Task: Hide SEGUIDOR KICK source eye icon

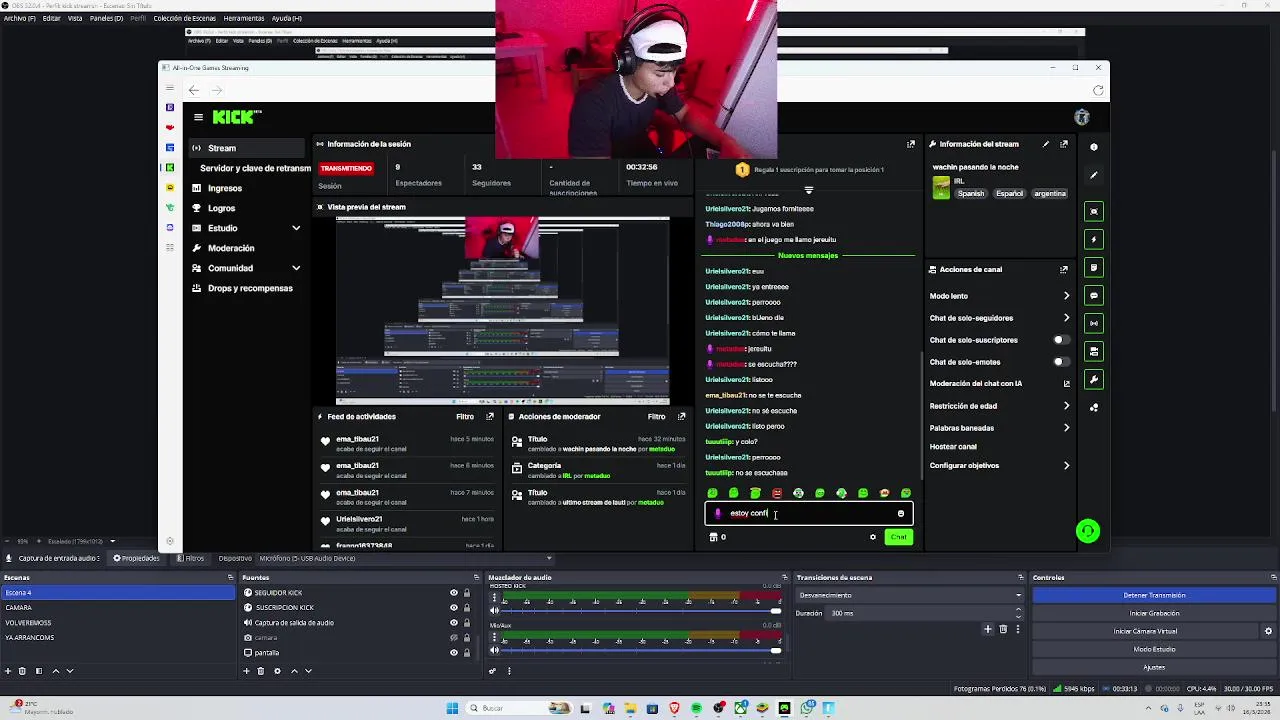Action: coord(454,593)
